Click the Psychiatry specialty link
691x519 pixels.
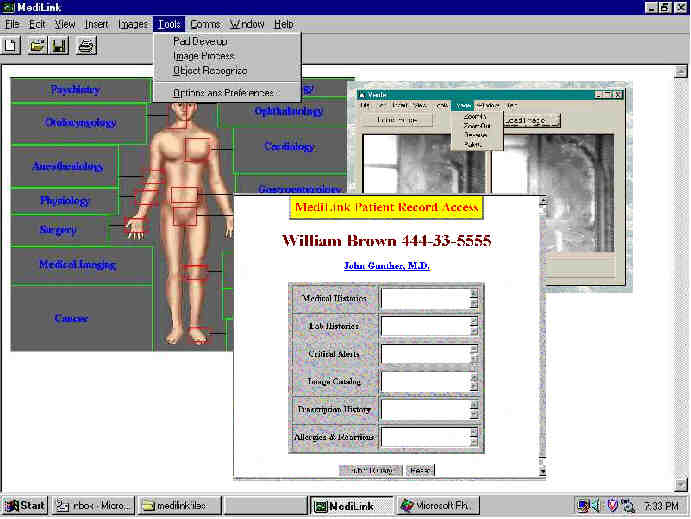(x=75, y=90)
